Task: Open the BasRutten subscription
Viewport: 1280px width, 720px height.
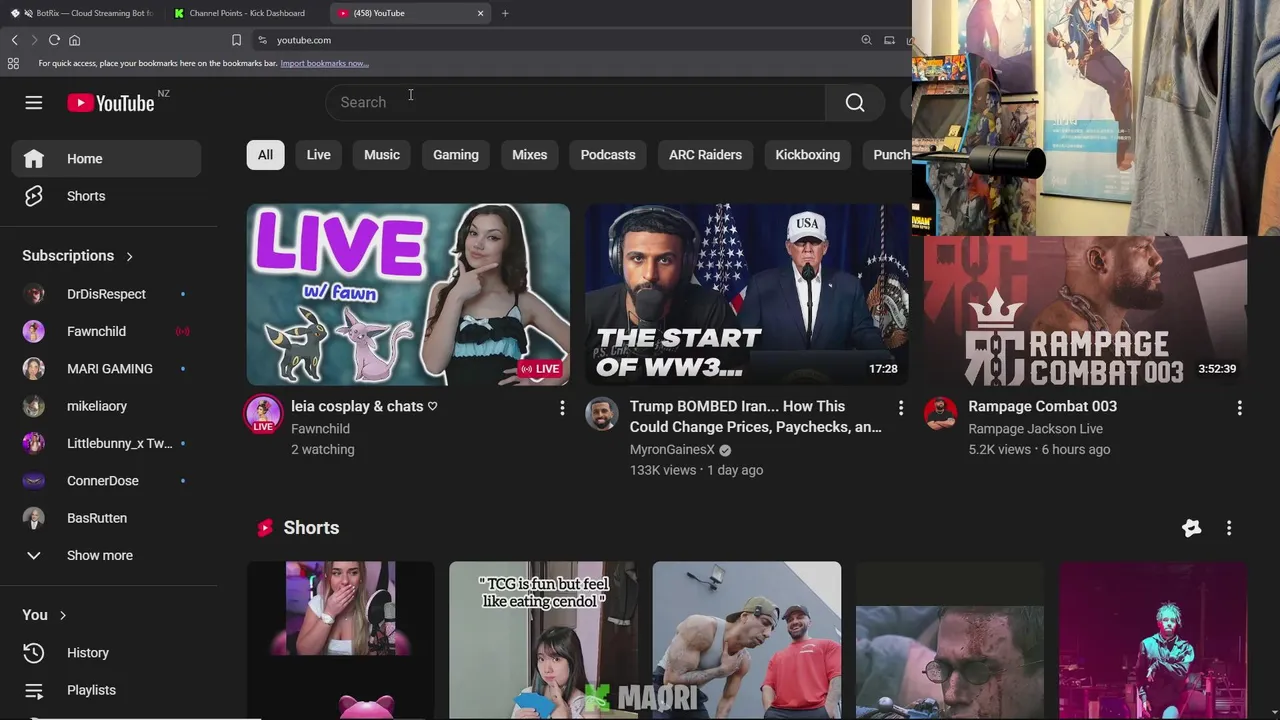Action: coord(106,518)
